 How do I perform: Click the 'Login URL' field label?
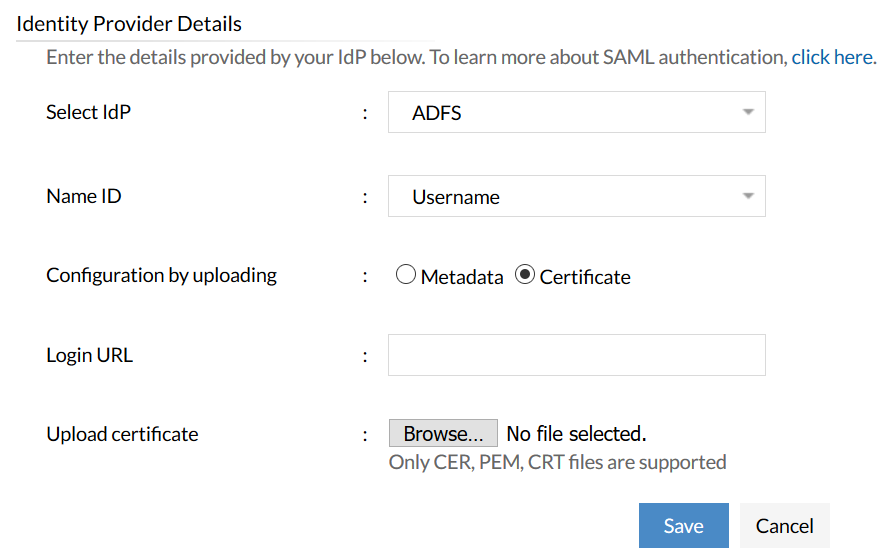(89, 355)
